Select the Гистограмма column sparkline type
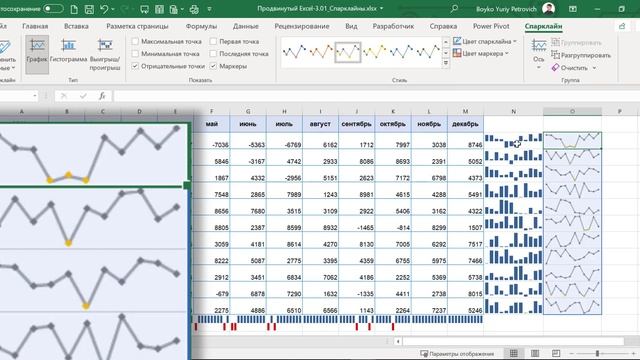The height and width of the screenshot is (360, 640). [69, 51]
